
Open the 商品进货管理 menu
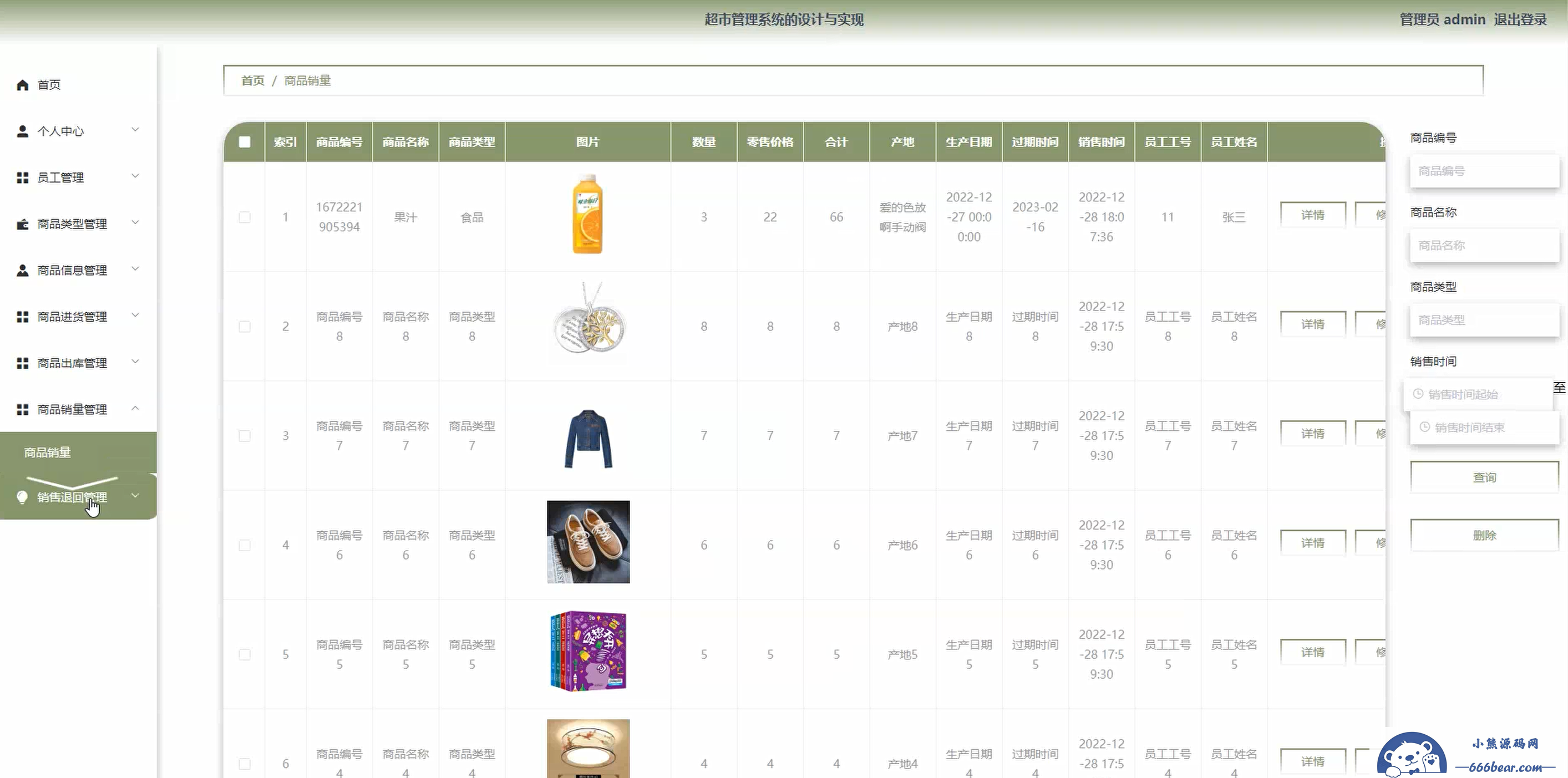point(78,317)
